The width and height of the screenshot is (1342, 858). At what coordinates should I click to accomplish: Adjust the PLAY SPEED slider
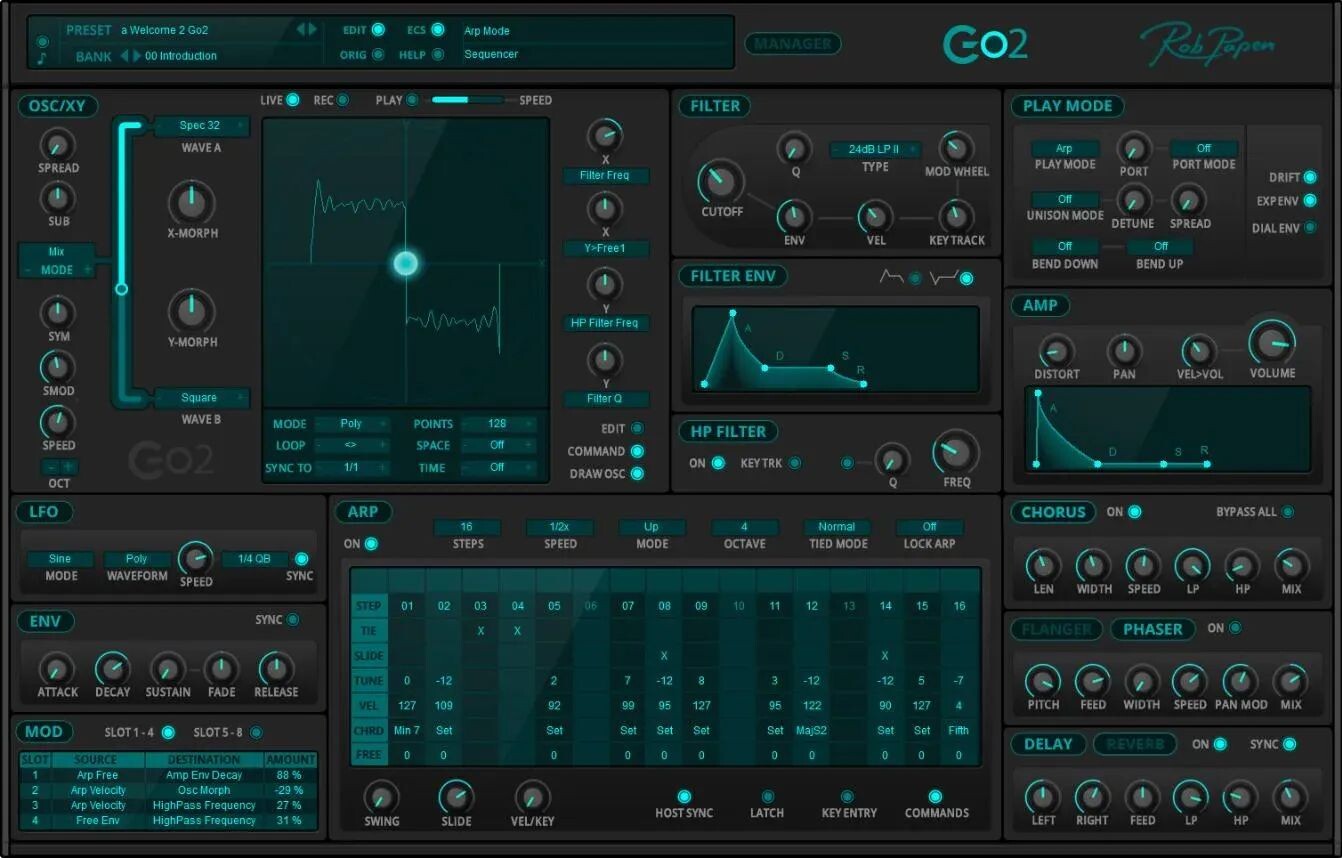[x=465, y=100]
